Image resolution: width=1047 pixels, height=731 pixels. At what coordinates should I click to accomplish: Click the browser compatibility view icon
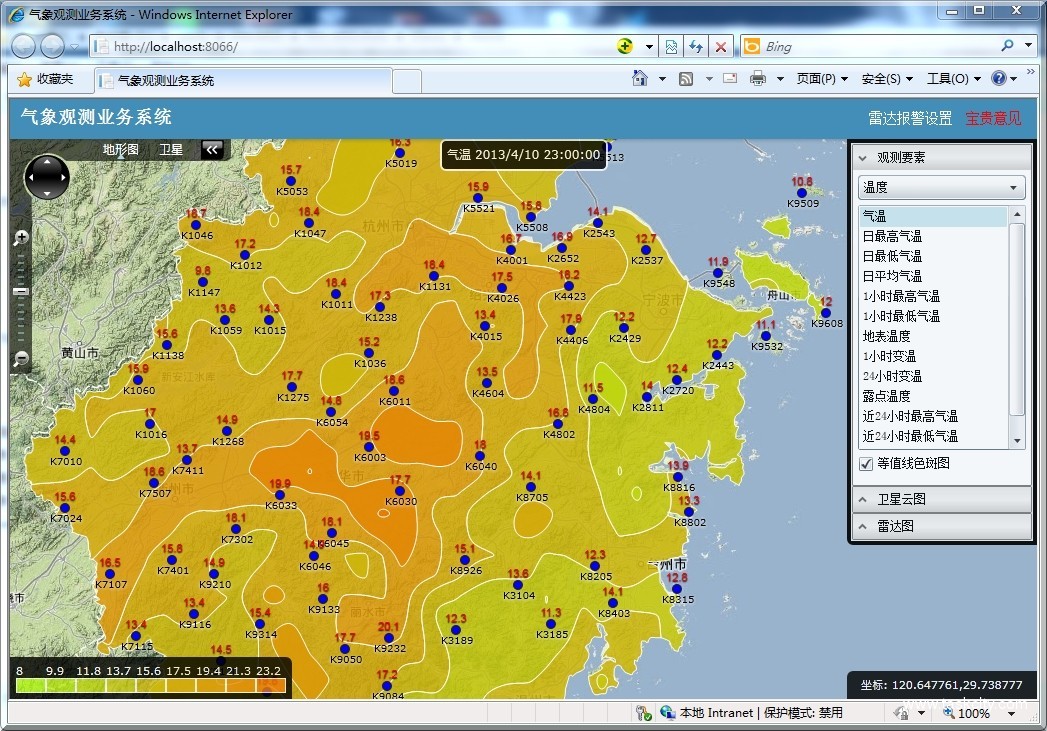click(670, 46)
